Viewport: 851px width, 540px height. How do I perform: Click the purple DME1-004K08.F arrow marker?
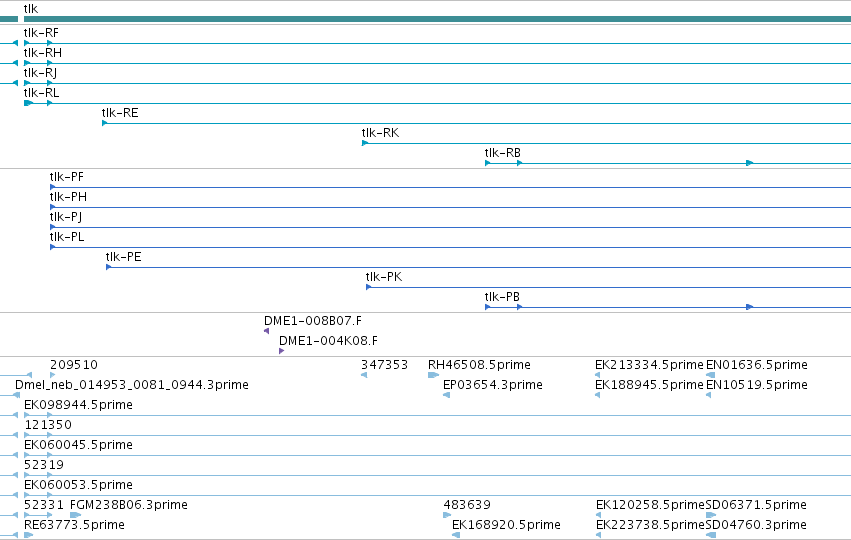point(282,351)
